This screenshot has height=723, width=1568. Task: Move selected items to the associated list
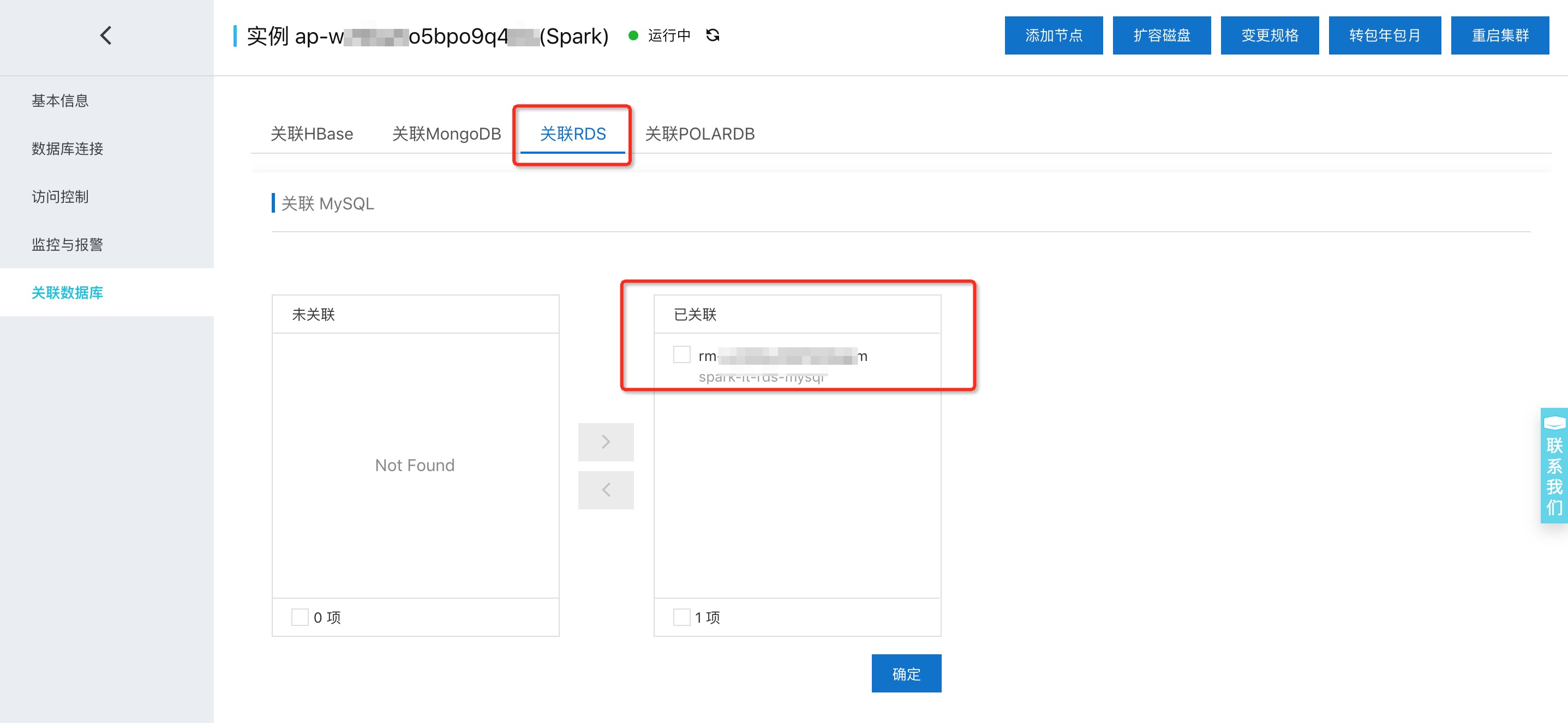(606, 442)
